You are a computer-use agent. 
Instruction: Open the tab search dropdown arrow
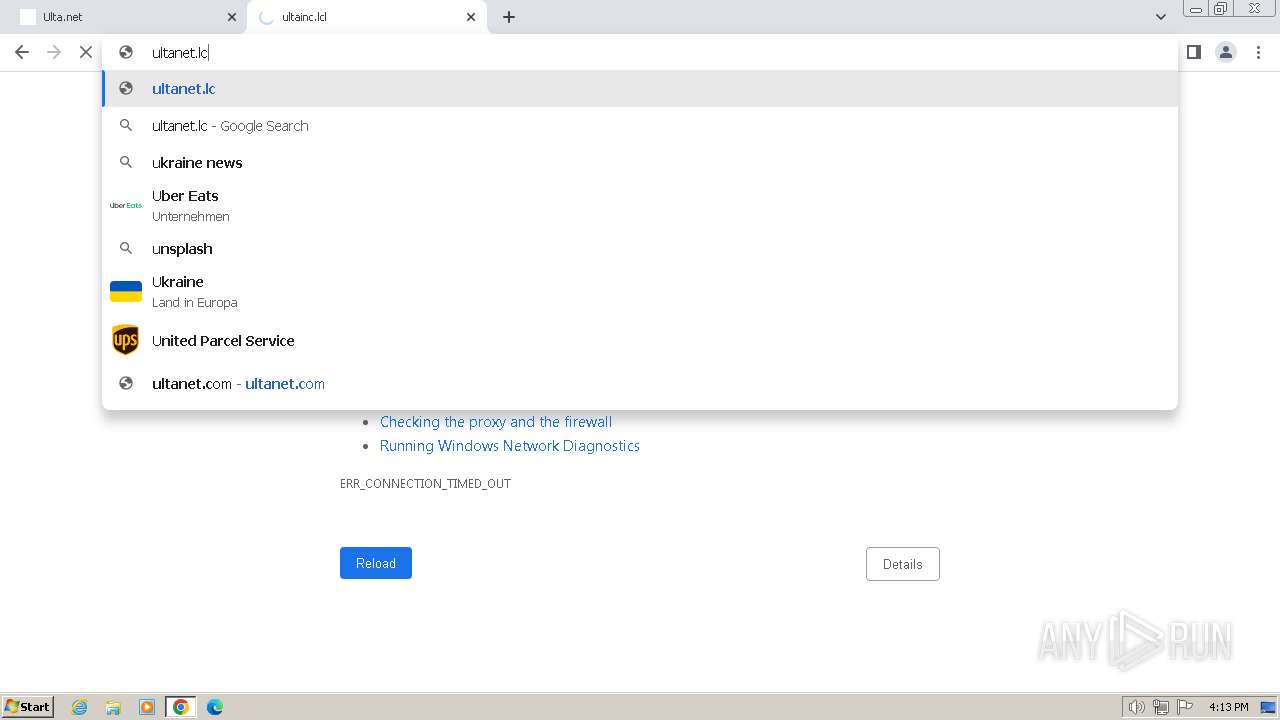[1160, 17]
